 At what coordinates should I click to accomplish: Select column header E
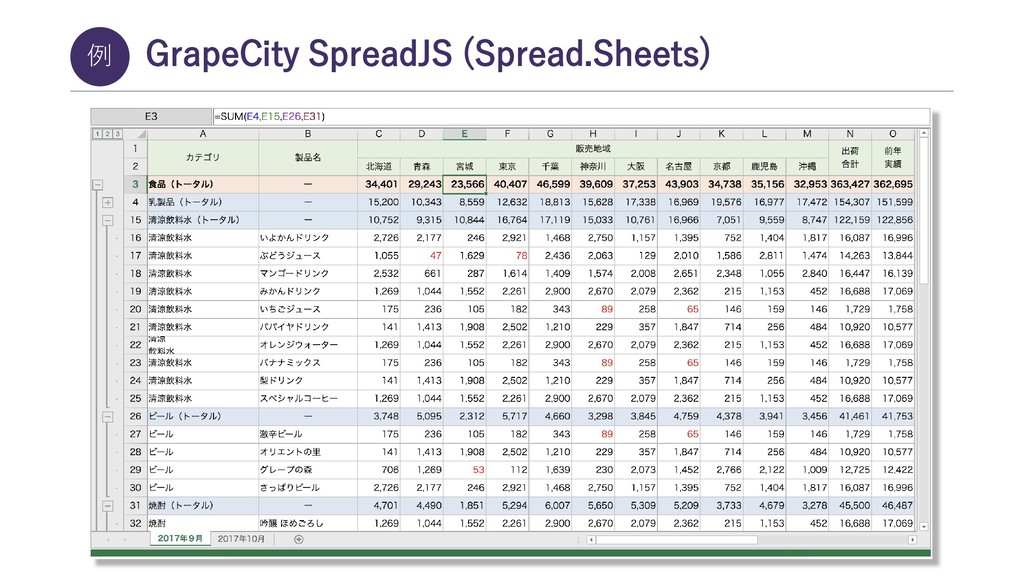point(464,134)
